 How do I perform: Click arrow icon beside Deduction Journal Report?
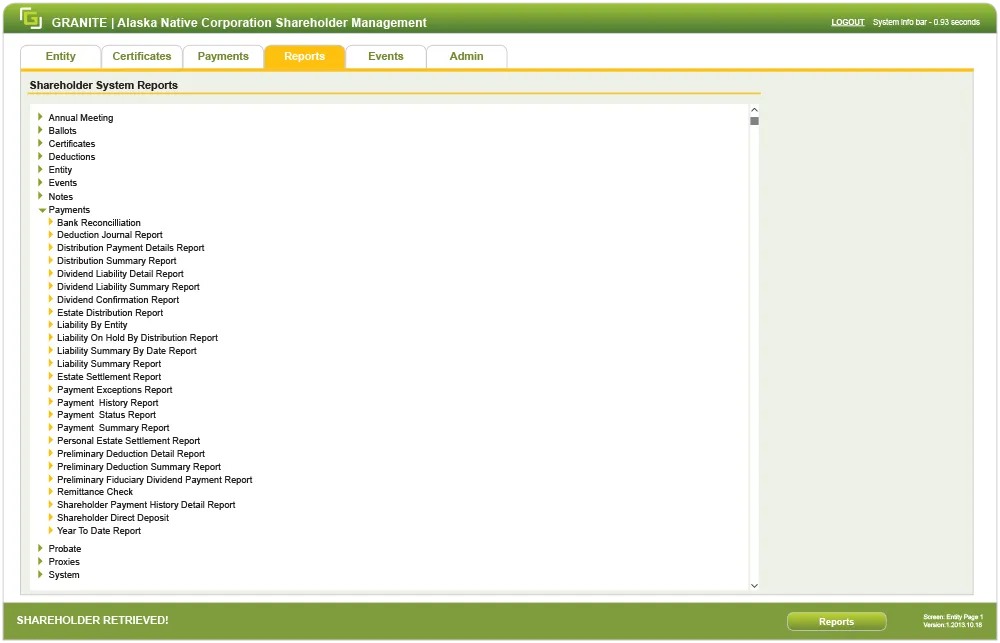[51, 235]
